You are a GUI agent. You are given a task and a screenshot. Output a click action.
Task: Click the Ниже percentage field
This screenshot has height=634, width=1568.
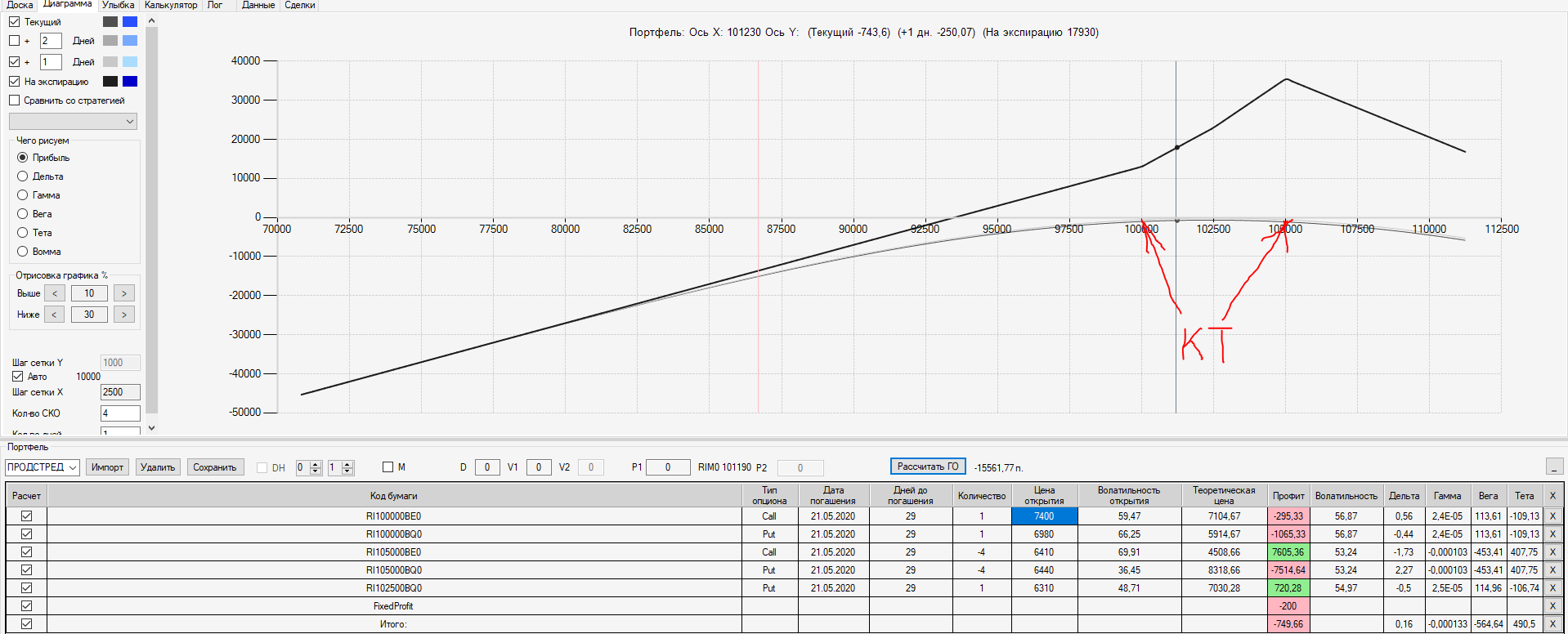[x=89, y=315]
